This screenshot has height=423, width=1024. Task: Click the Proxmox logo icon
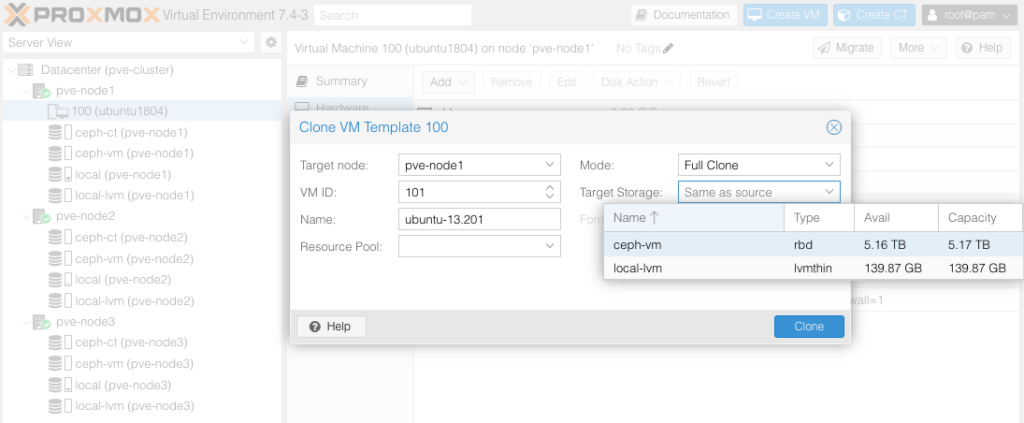(16, 14)
